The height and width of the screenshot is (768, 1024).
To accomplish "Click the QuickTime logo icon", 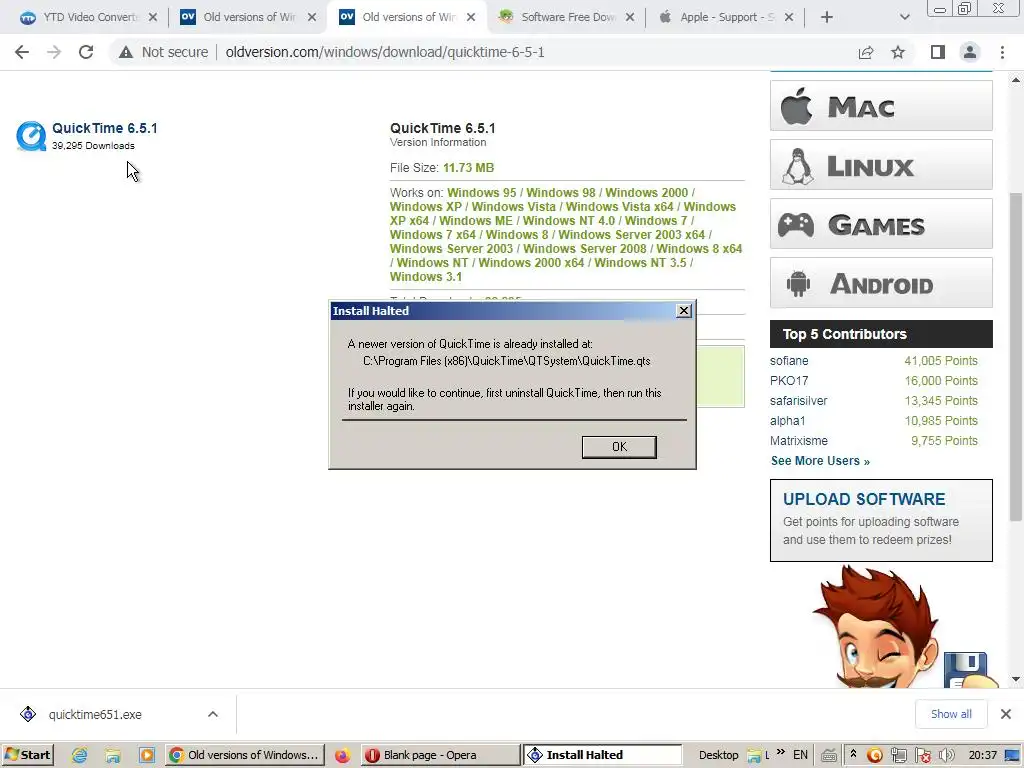I will point(31,136).
